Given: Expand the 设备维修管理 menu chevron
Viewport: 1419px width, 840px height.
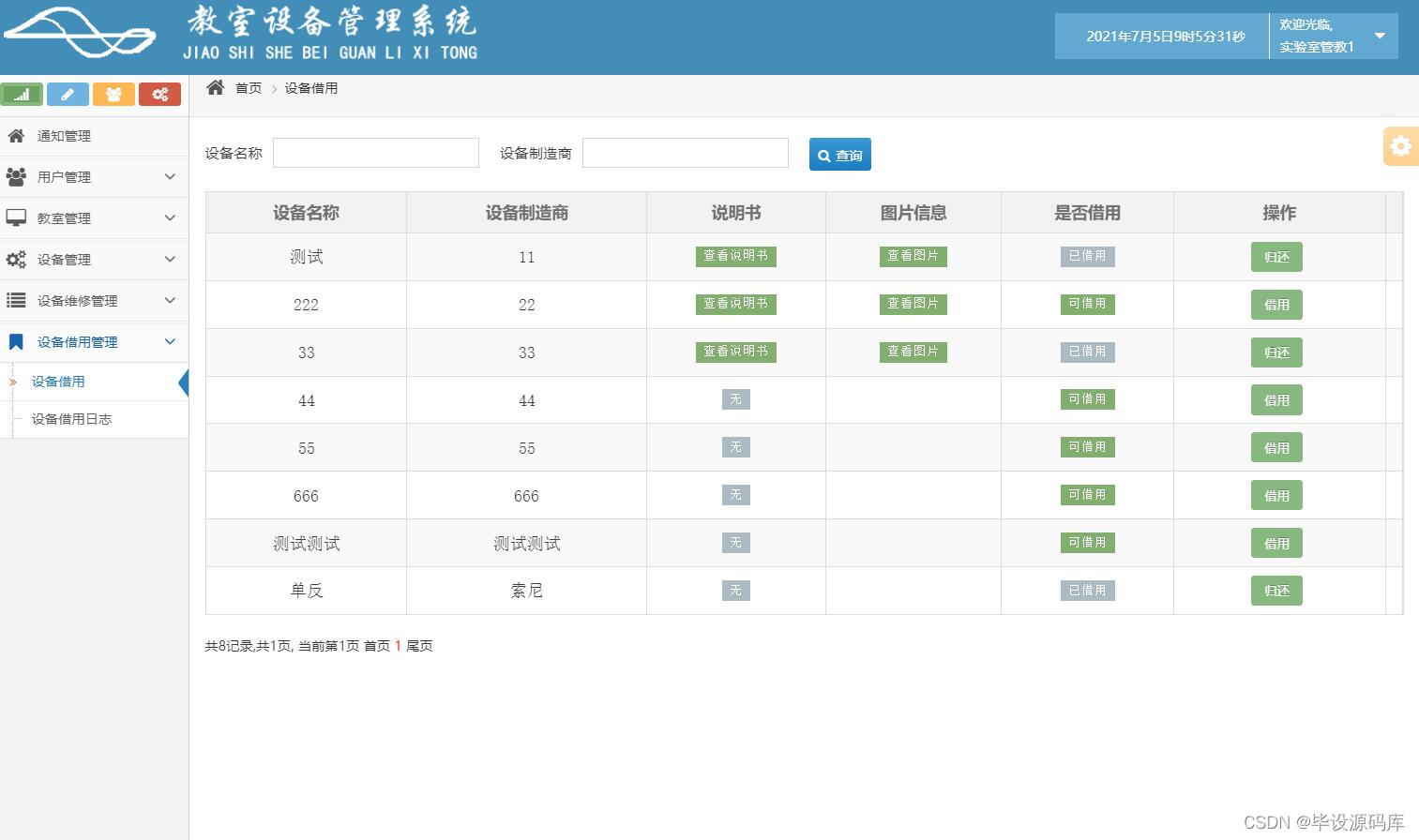Looking at the screenshot, I should pos(170,300).
